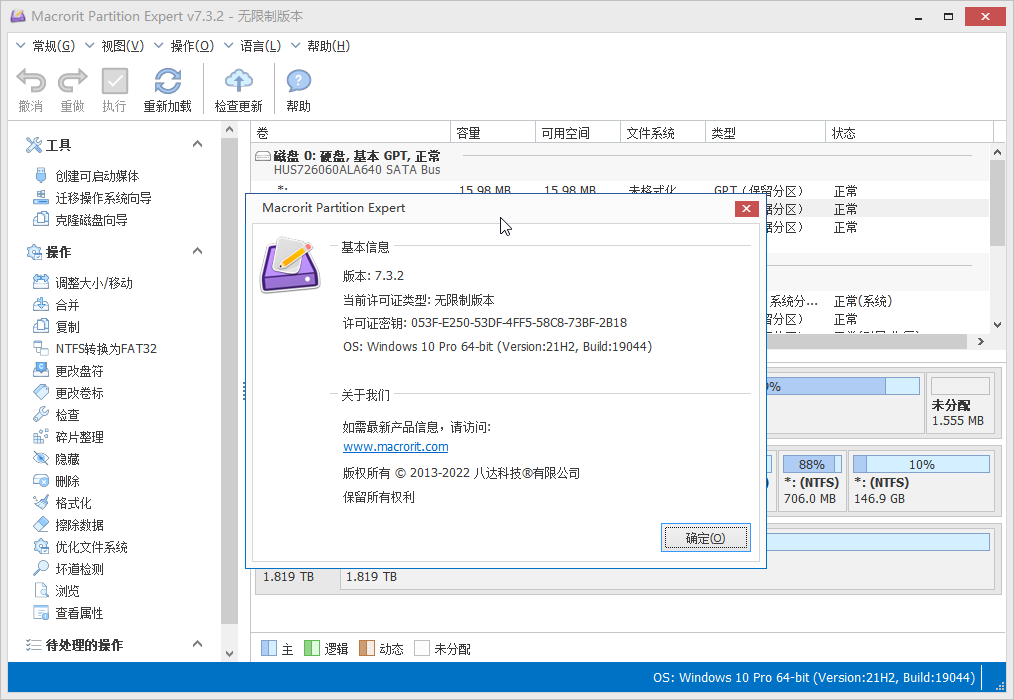Viewport: 1014px width, 700px height.
Task: Sort by 类型 column header
Action: [766, 133]
